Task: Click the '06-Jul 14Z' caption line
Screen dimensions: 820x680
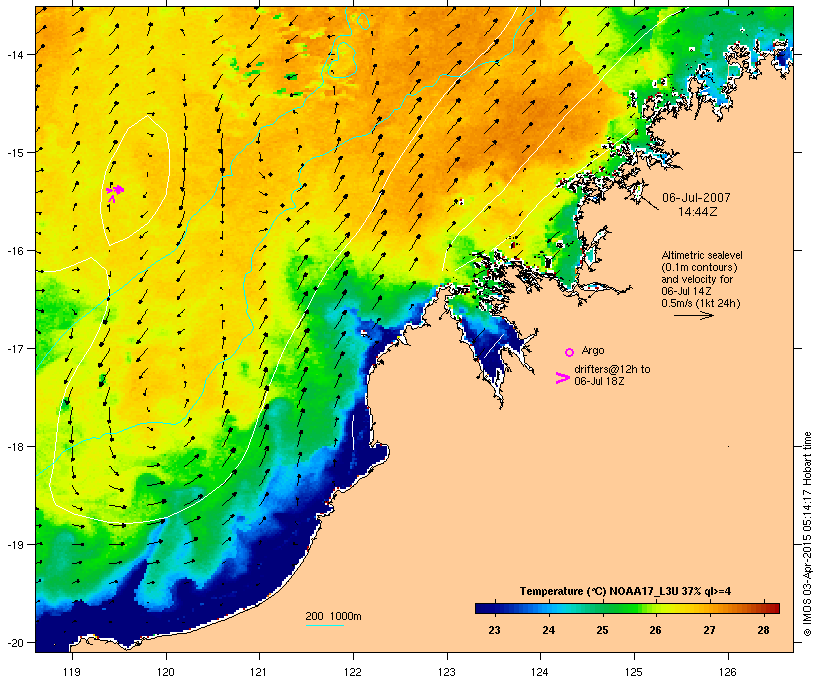Action: pos(686,291)
